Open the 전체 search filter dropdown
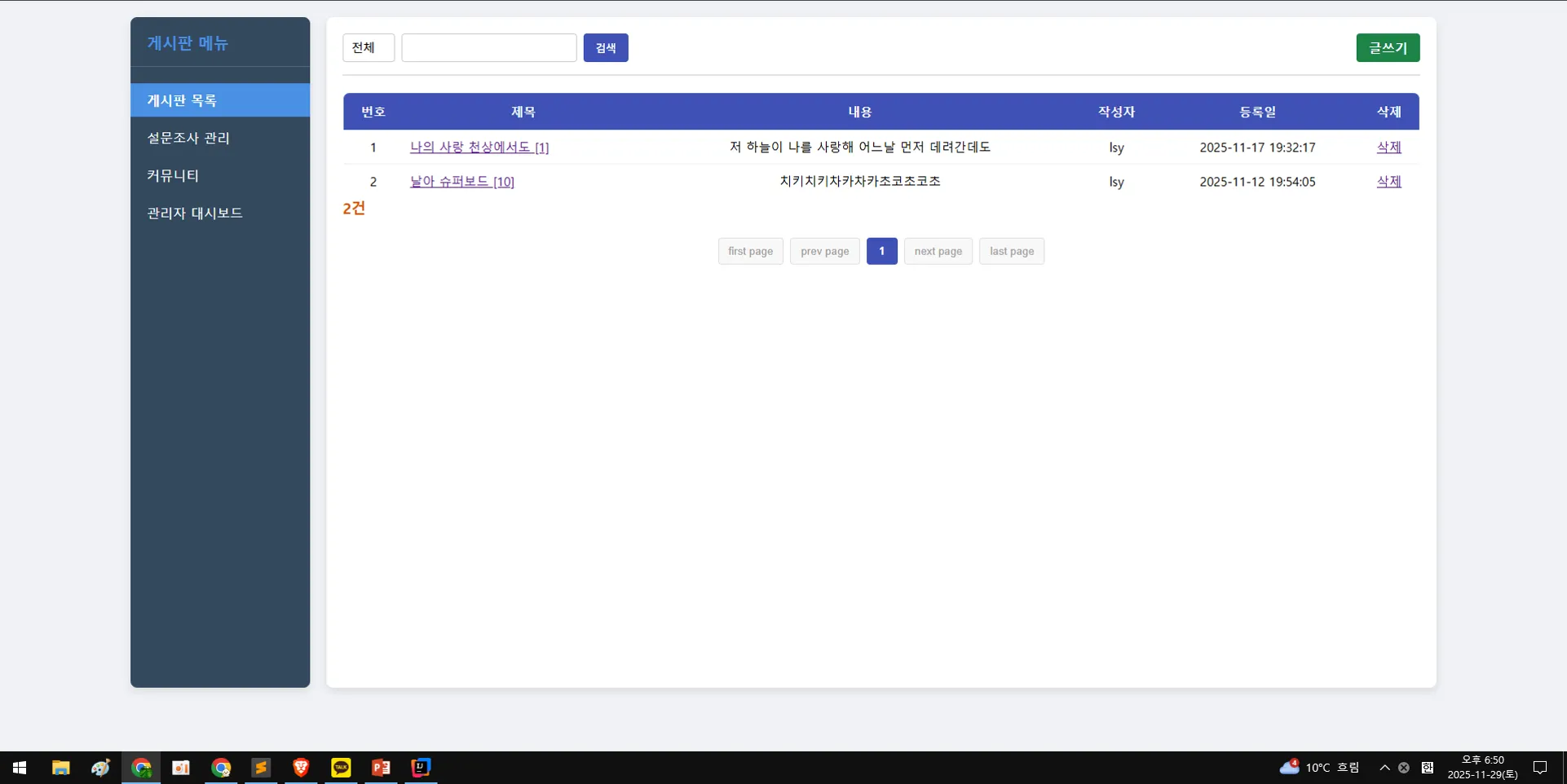Viewport: 1567px width, 784px height. pos(368,47)
